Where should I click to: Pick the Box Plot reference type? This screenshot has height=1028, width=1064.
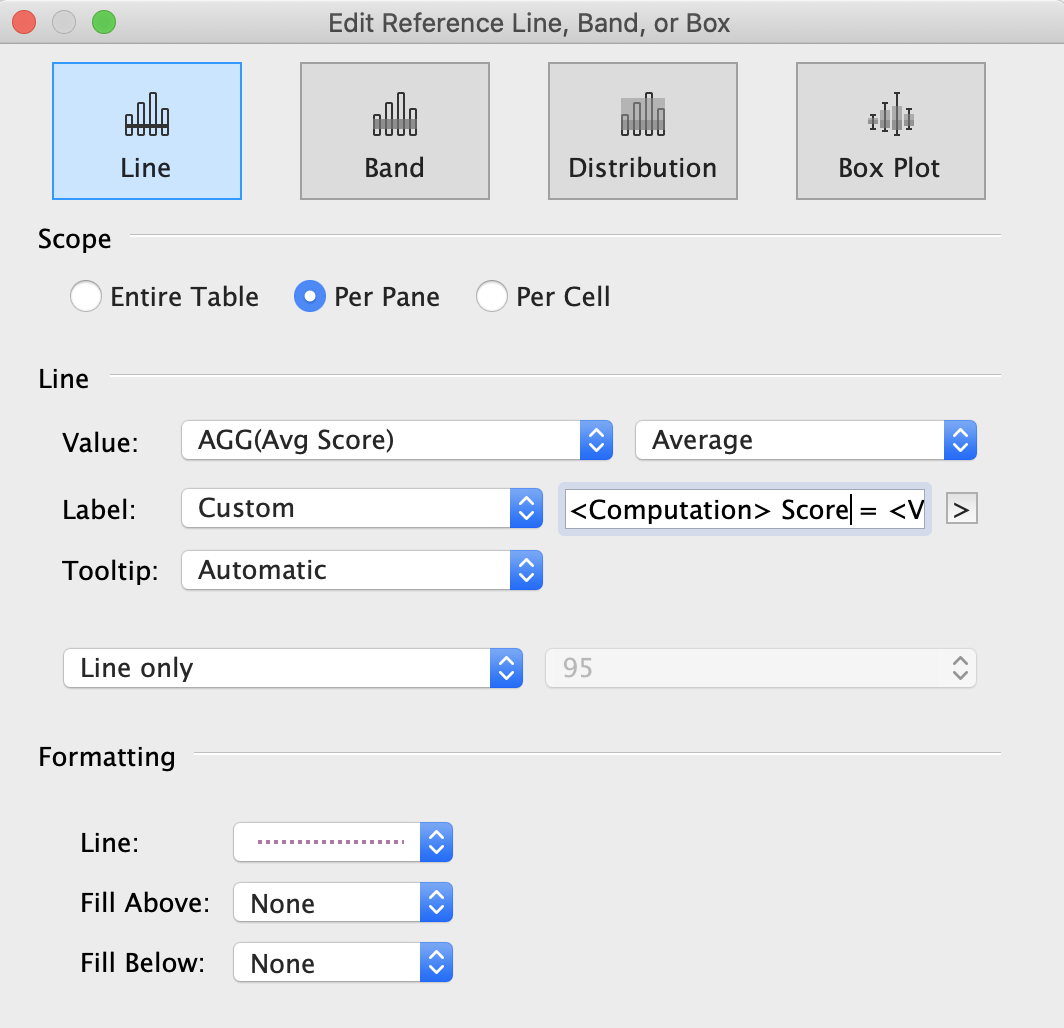tap(890, 131)
